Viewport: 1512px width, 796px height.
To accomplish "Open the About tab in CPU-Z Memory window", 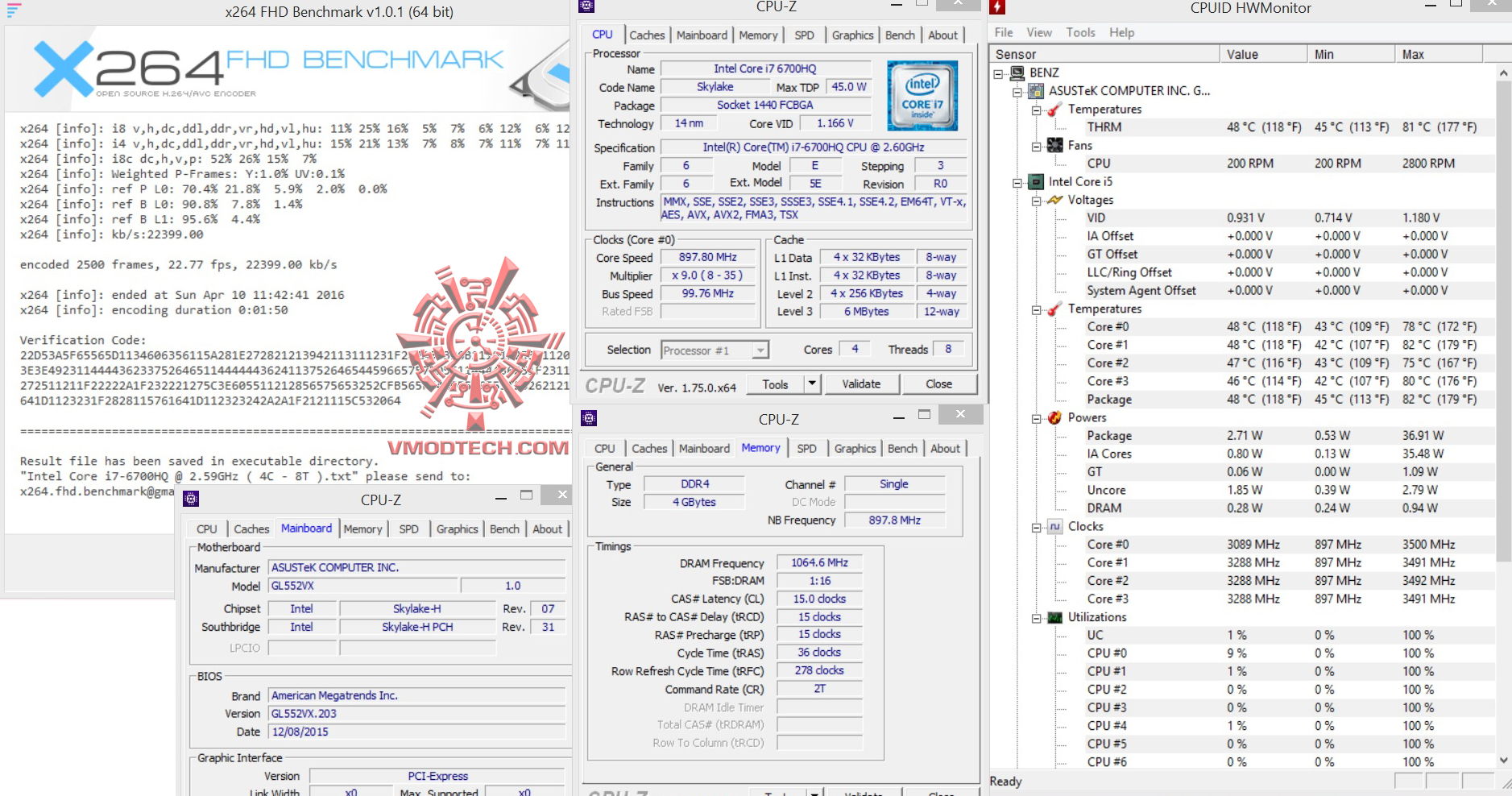I will pyautogui.click(x=945, y=449).
